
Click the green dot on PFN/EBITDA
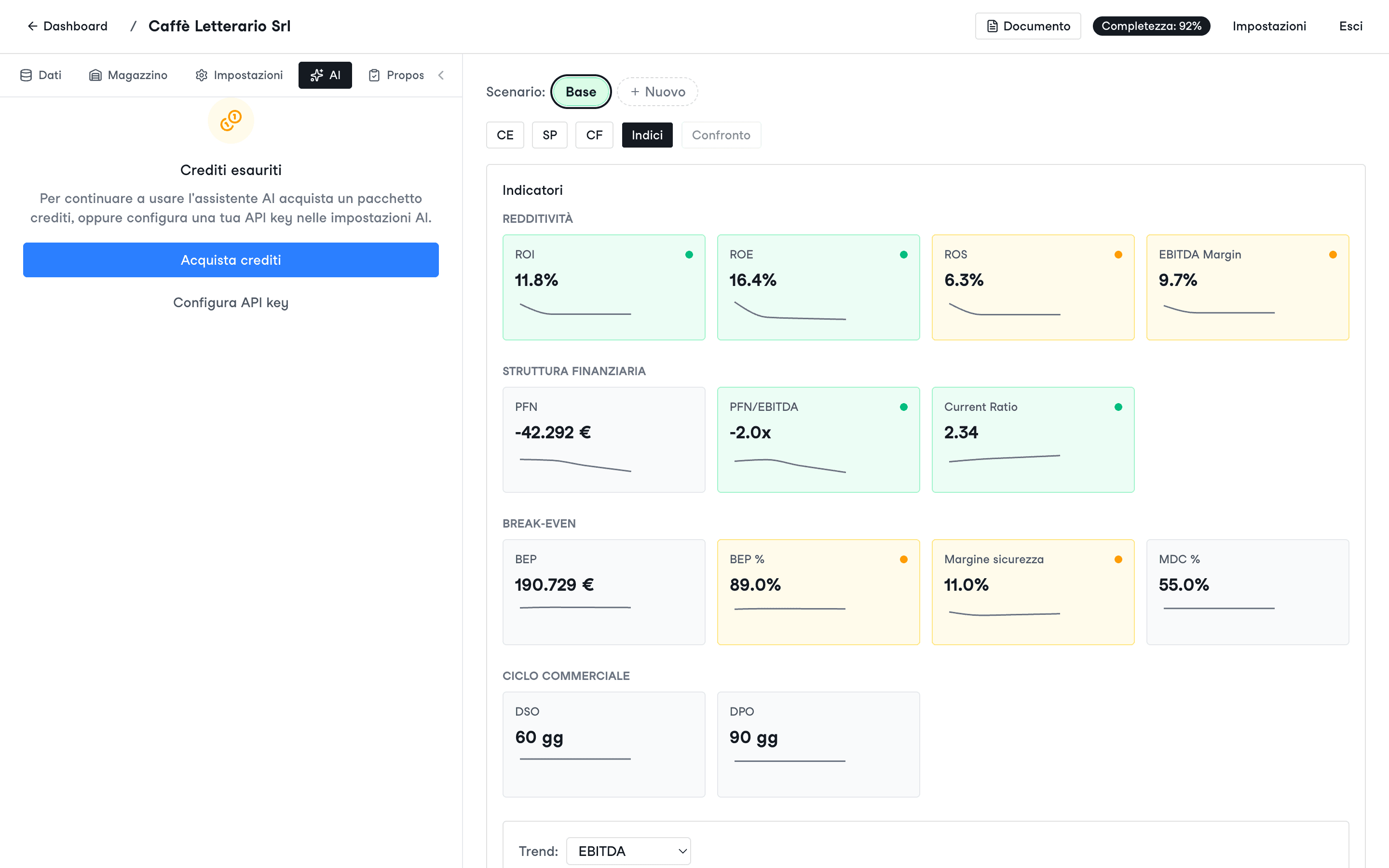tap(903, 407)
